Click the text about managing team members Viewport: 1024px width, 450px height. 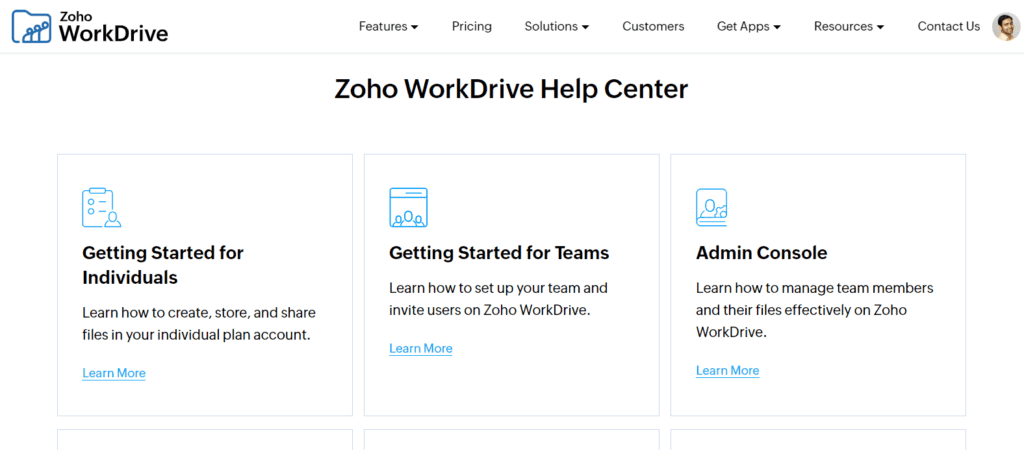[814, 310]
